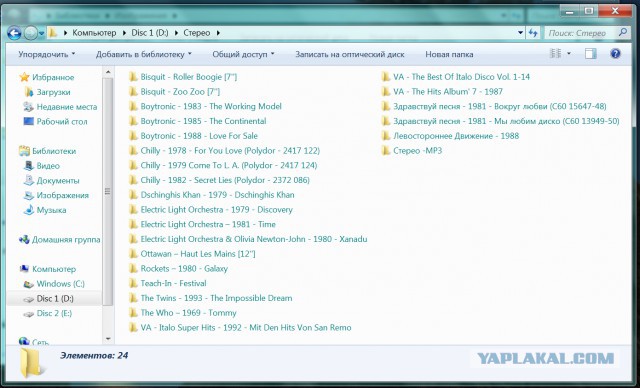Select 'Disc 1 (D:)' in the breadcrumb
The width and height of the screenshot is (640, 388).
150,33
